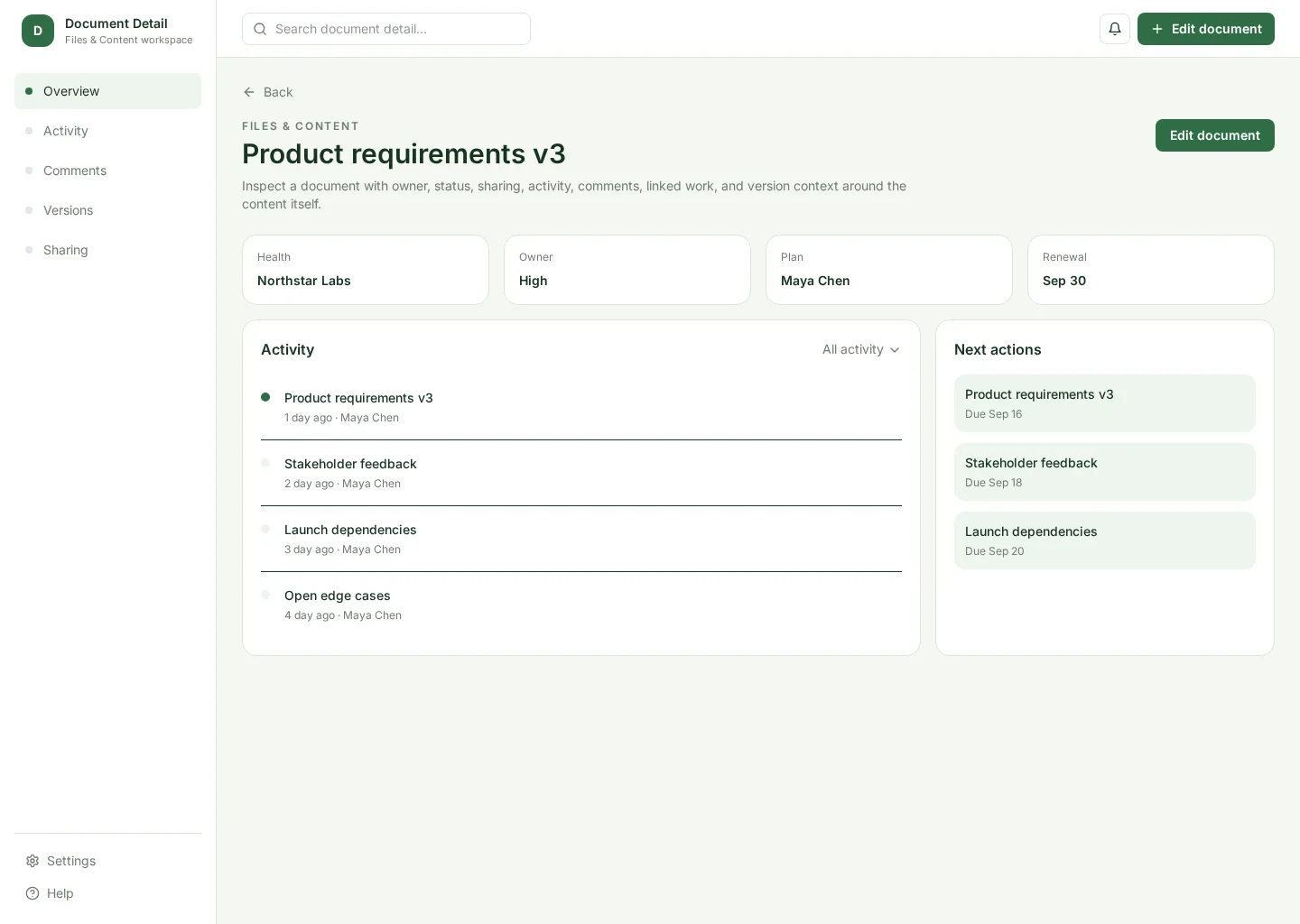Click the FILES & CONTENT breadcrumb label
Screen dimensions: 1300x924
tap(301, 126)
